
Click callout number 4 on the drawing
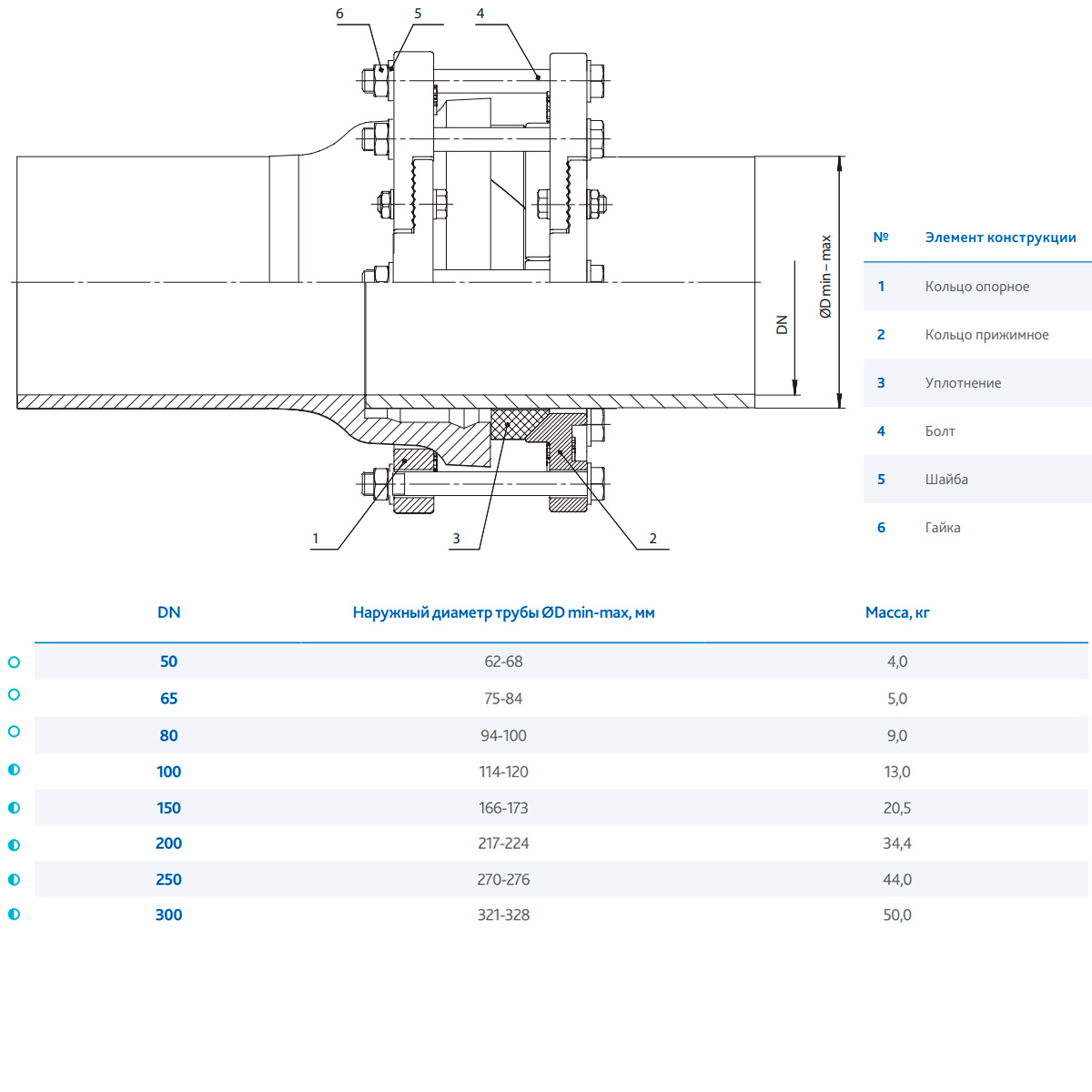[x=480, y=14]
